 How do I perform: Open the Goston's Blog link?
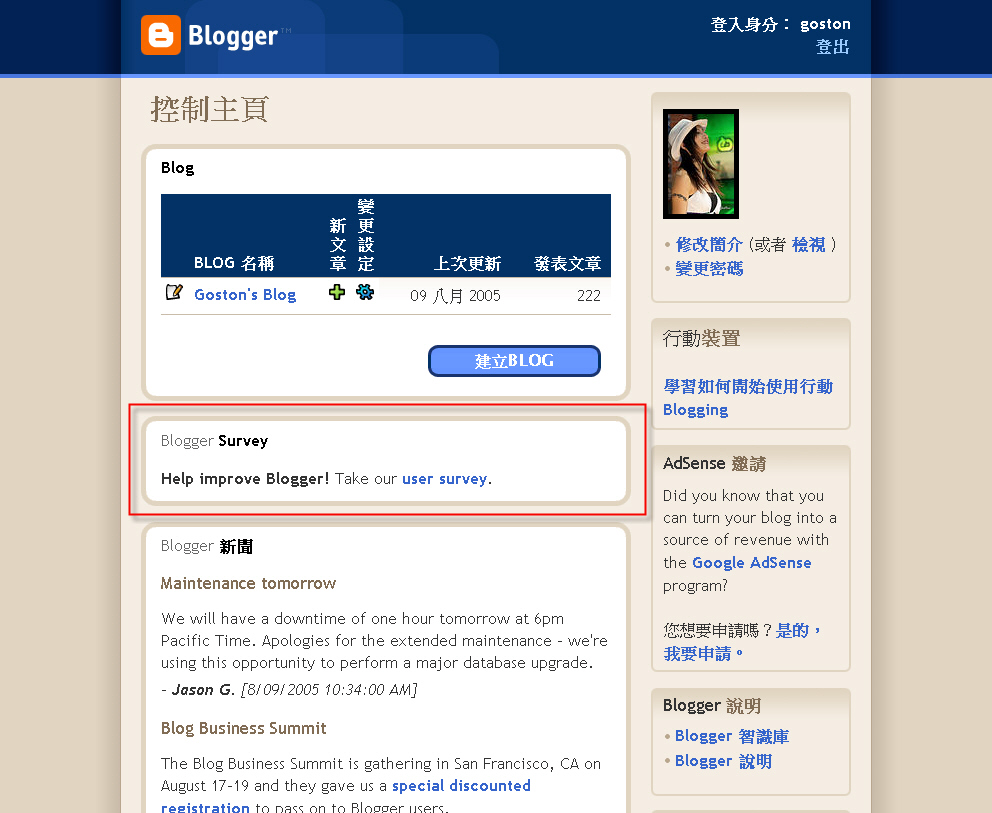245,295
